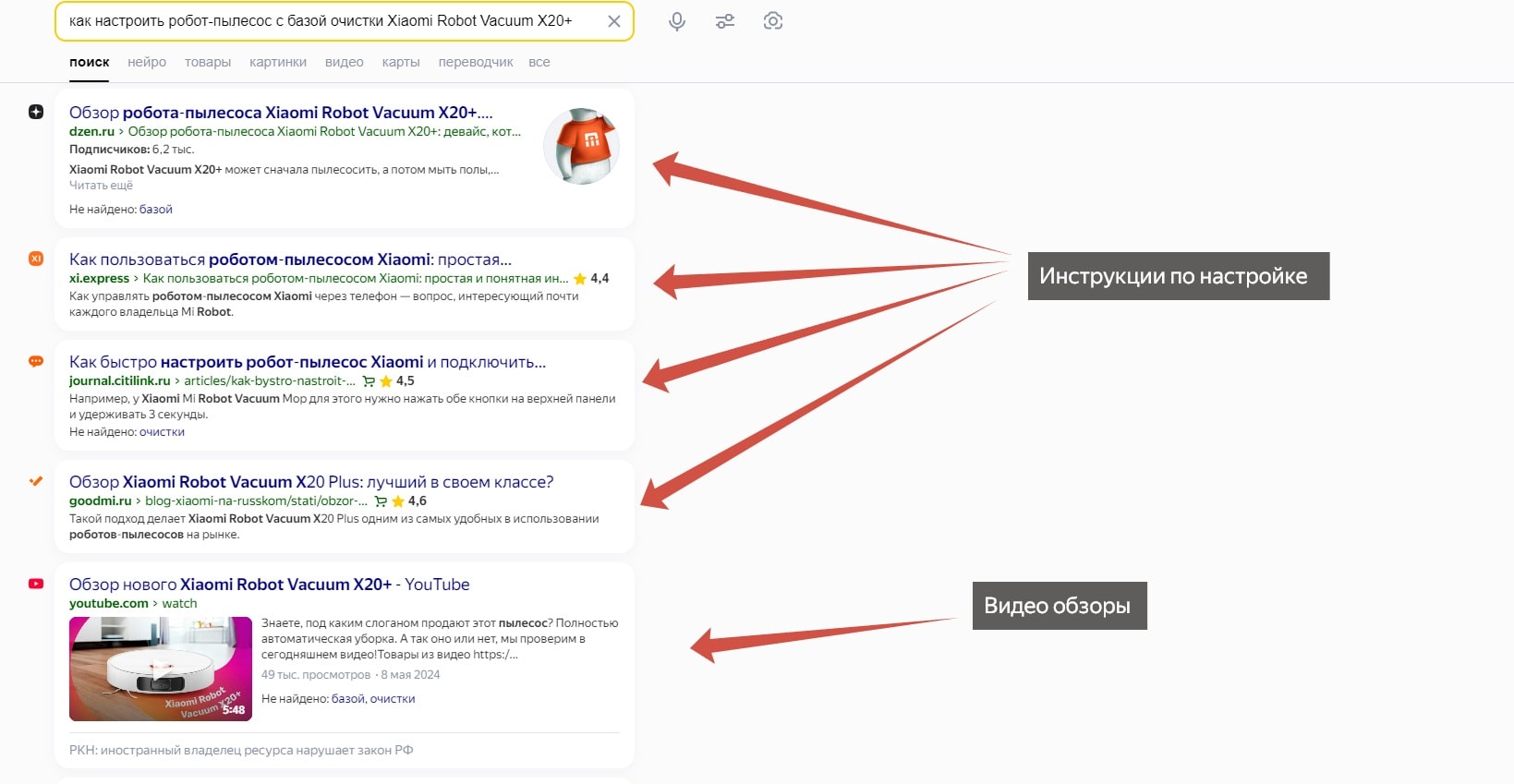1514x784 pixels.
Task: Click the 'watch' breadcrumb link
Action: [179, 604]
